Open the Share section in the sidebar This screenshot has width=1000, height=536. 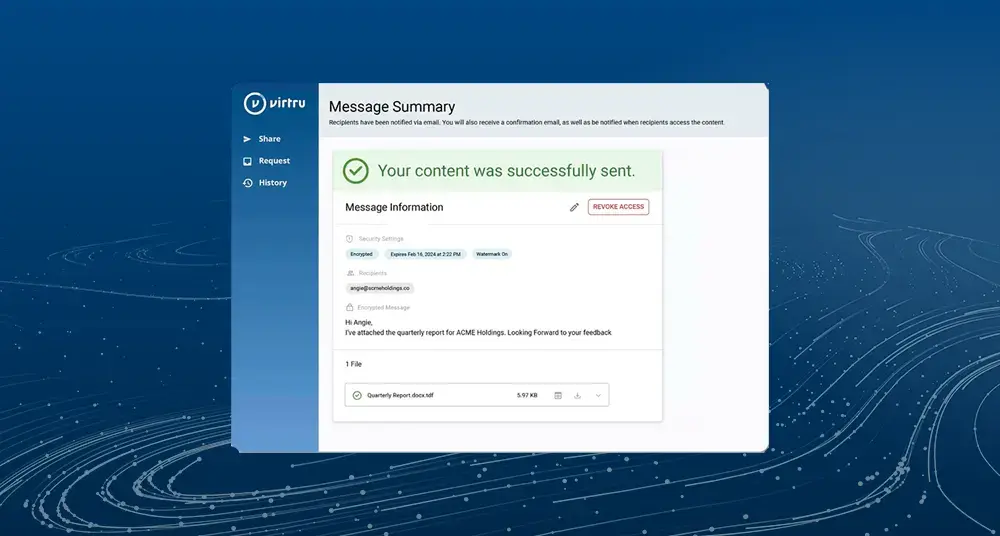point(268,139)
